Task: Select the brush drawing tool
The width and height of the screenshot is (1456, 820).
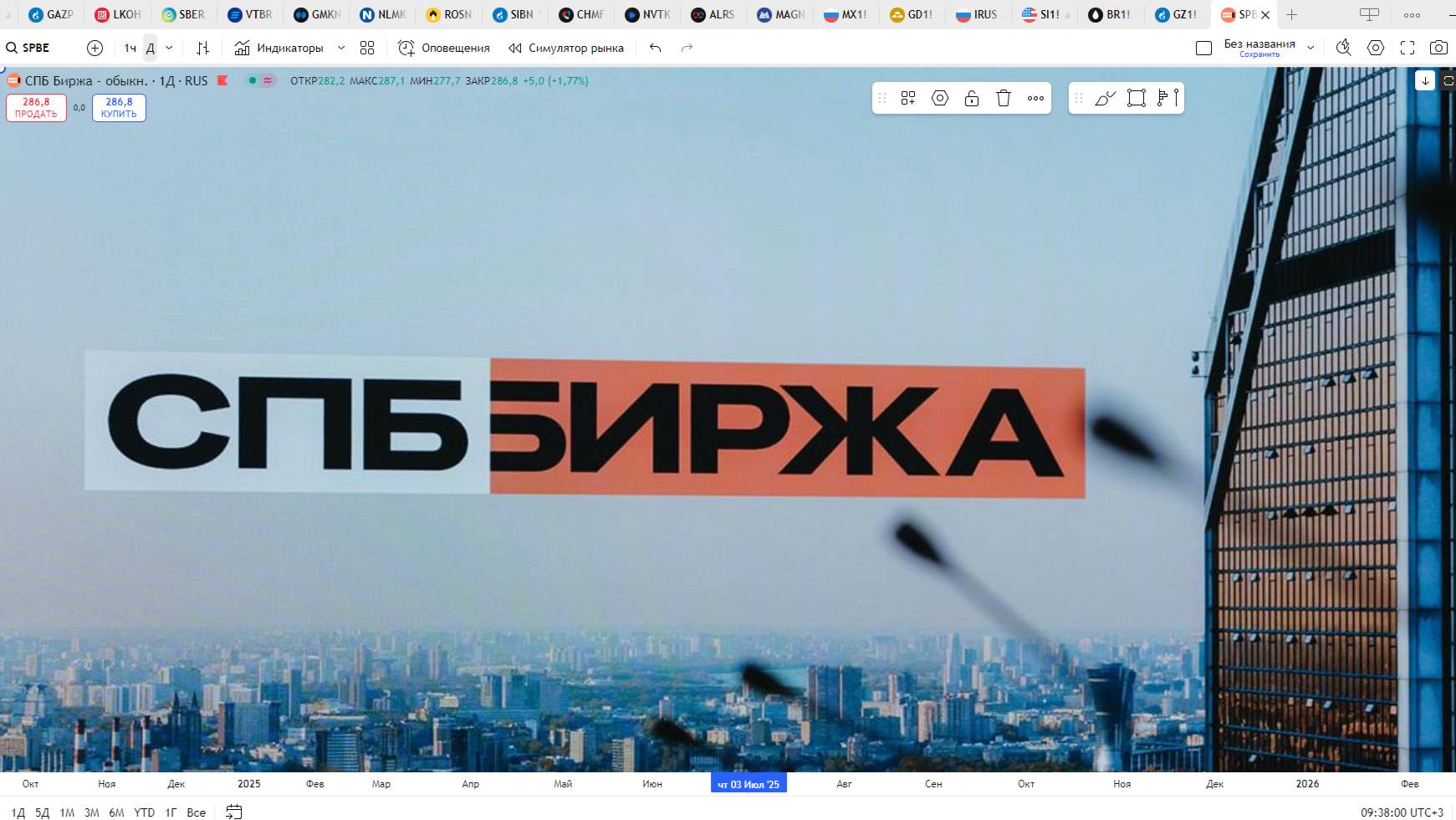Action: click(1105, 98)
